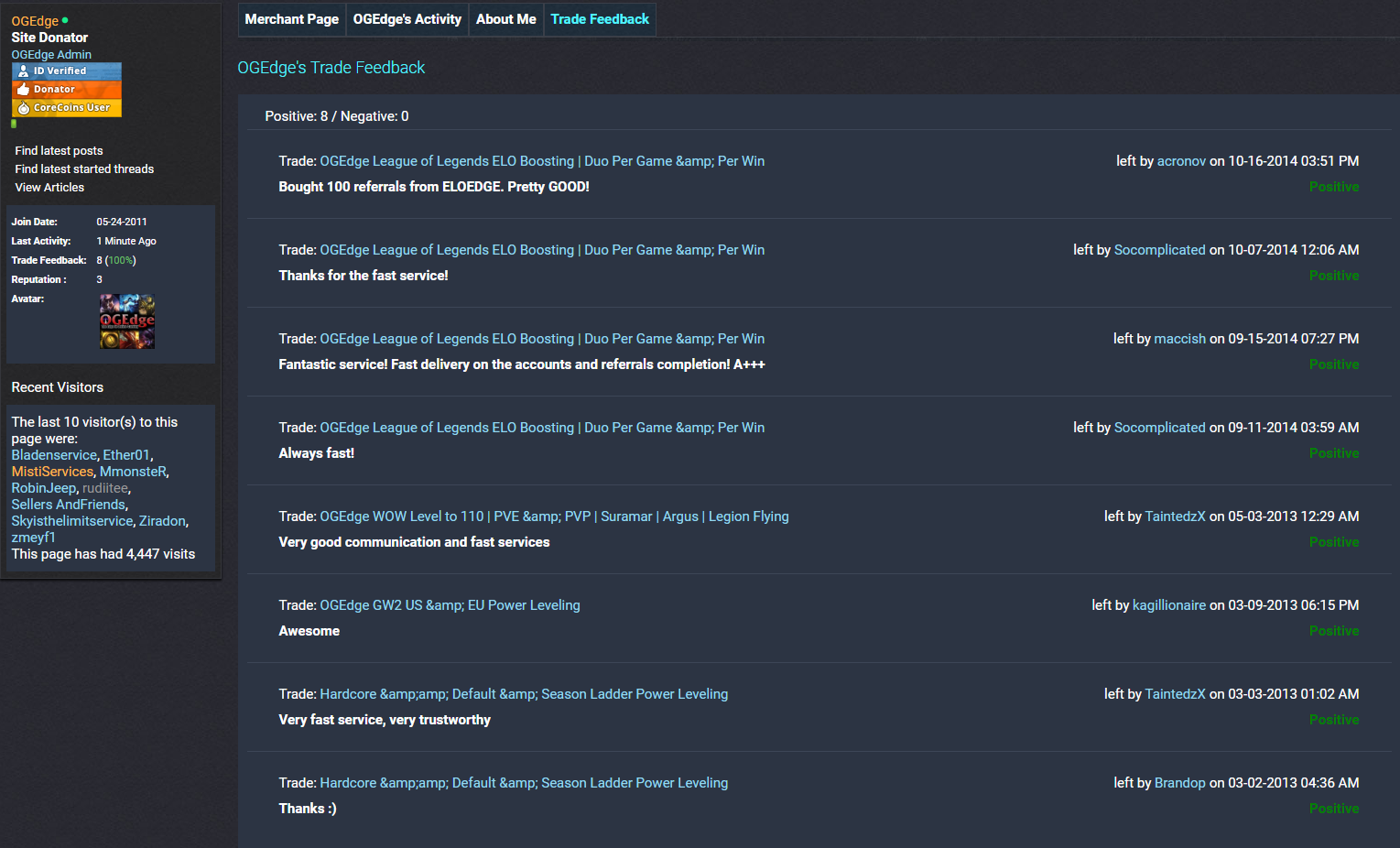Click the OGEdge's Trade Feedback heading
The image size is (1400, 848).
point(331,68)
